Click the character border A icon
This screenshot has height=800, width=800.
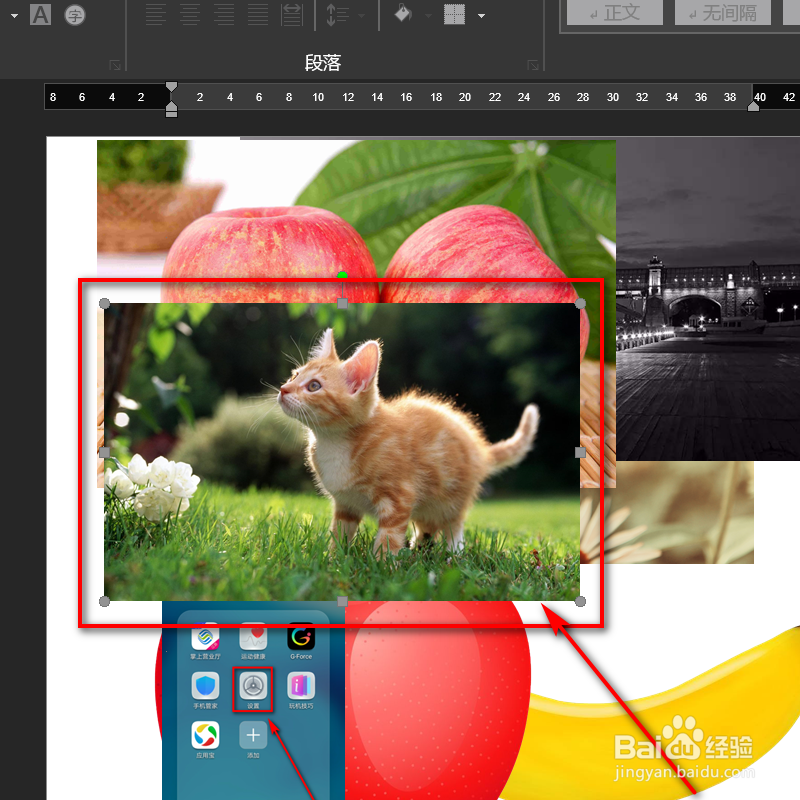40,15
